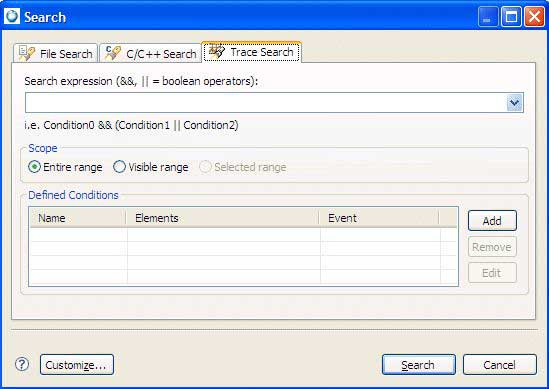Start the search with the Search button
Screen dimensions: 549x389
pyautogui.click(x=418, y=364)
